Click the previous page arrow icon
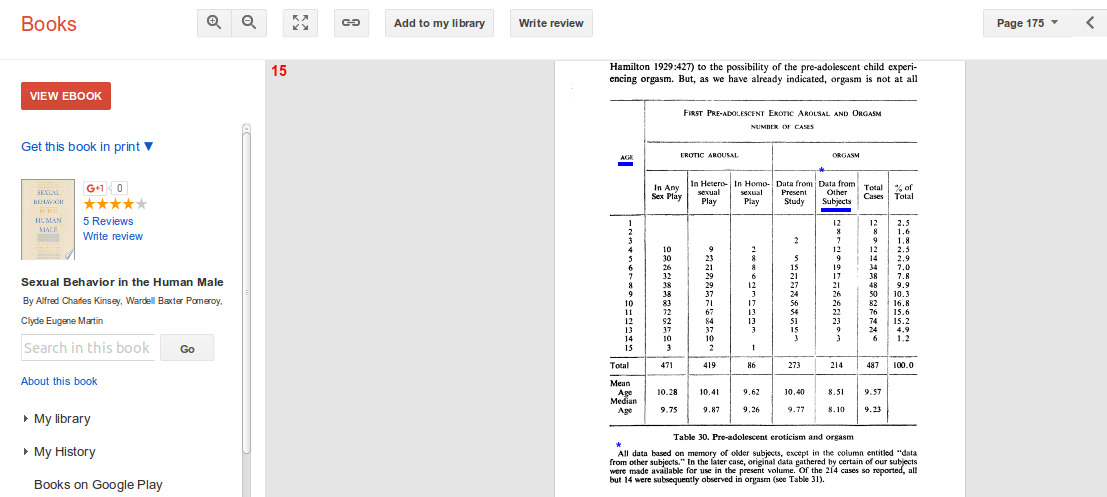Viewport: 1107px width, 497px height. point(1090,23)
